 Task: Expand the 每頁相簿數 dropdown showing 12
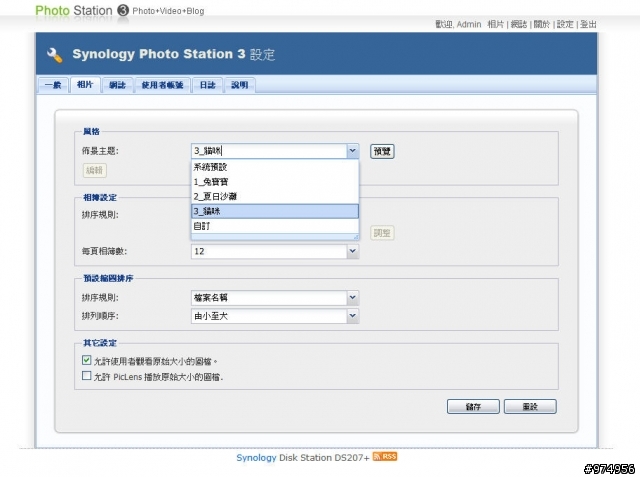pyautogui.click(x=353, y=251)
